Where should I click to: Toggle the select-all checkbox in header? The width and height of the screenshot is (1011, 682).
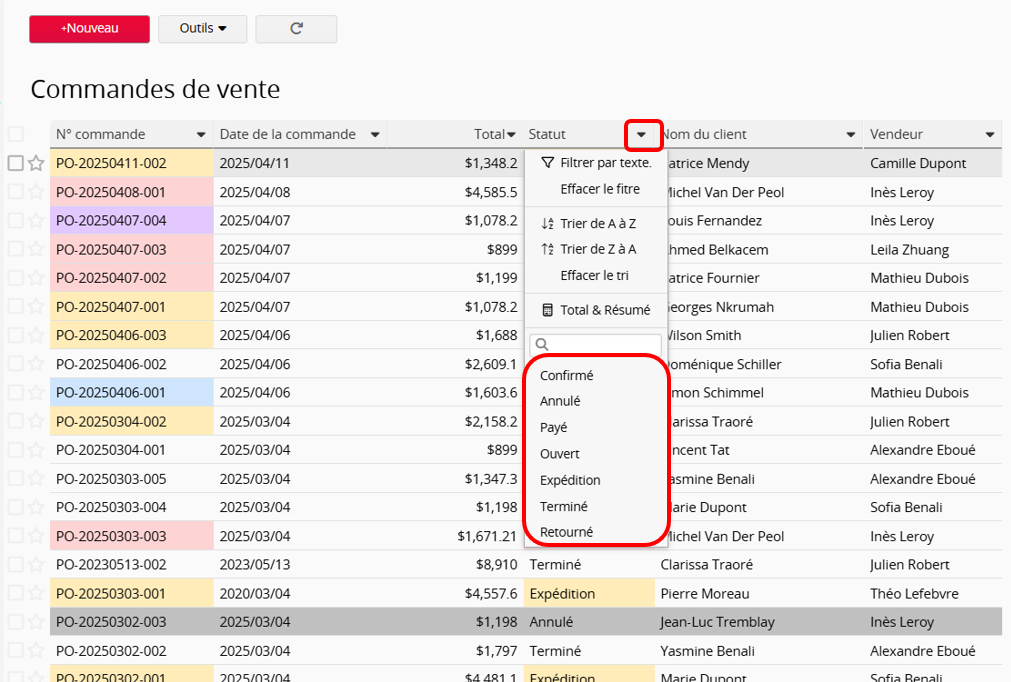[15, 134]
